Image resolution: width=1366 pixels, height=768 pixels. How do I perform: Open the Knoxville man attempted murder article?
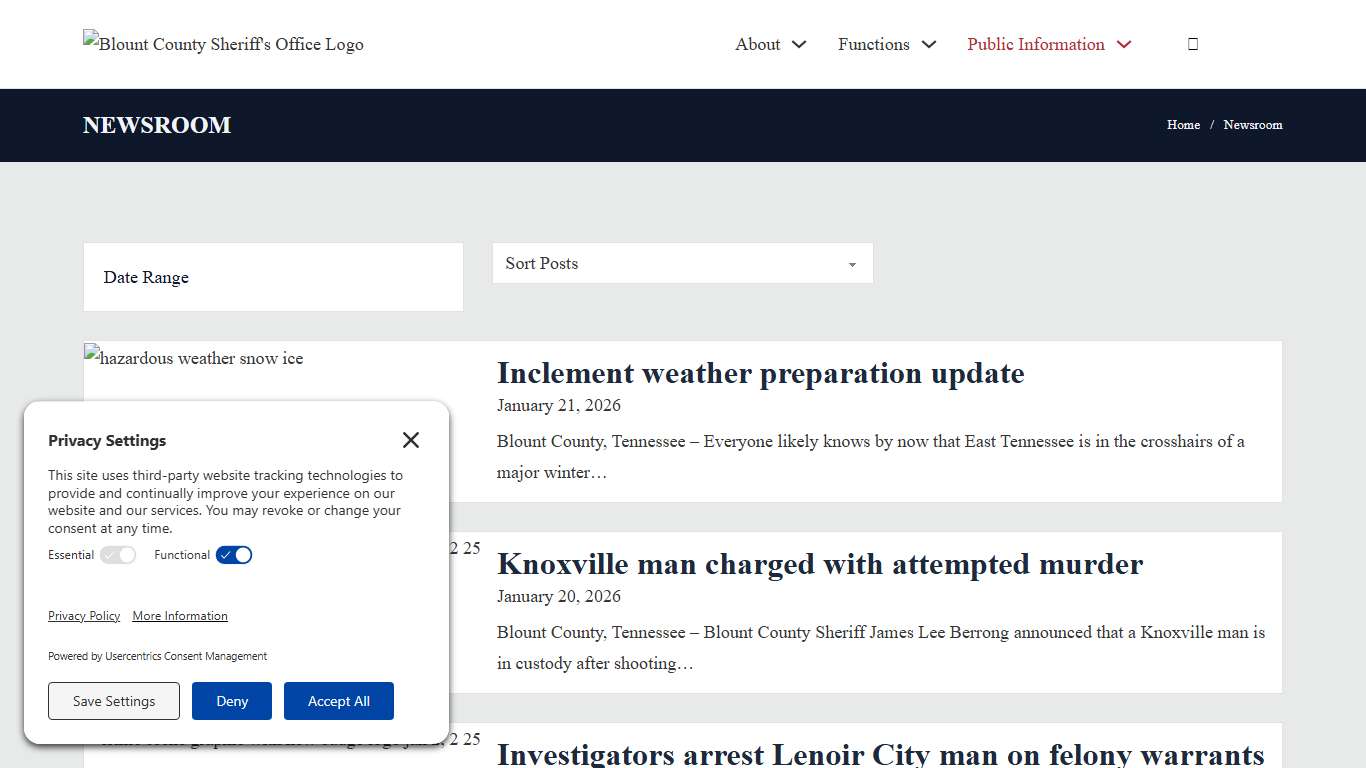point(820,564)
